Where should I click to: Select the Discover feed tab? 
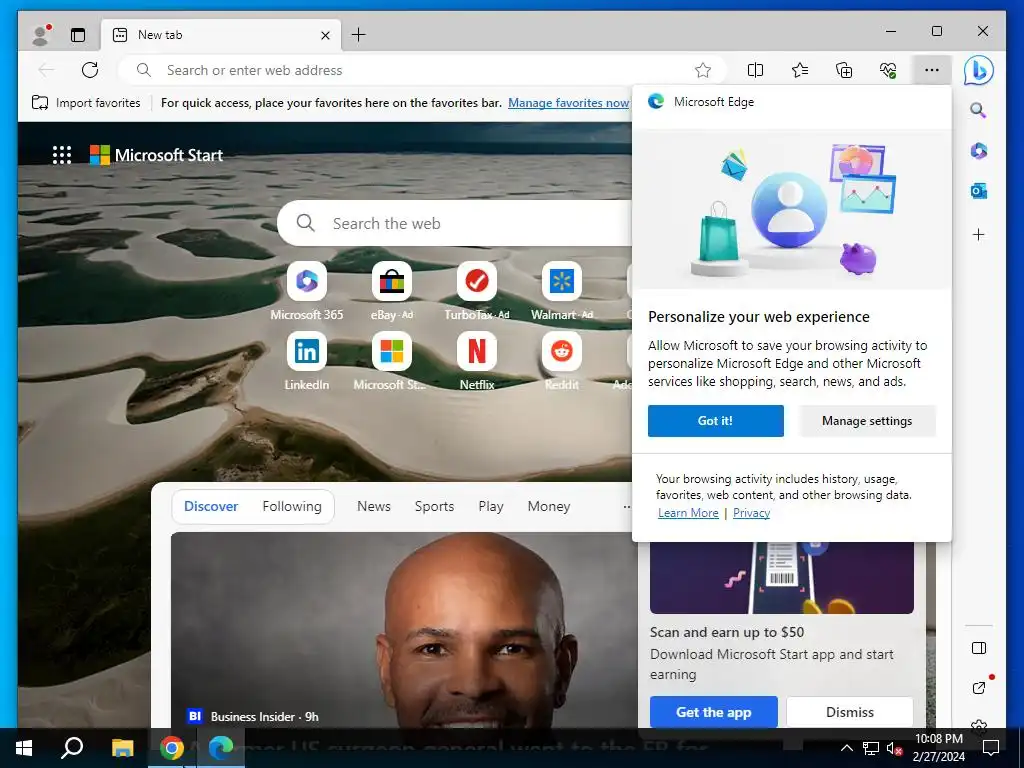[x=211, y=506]
